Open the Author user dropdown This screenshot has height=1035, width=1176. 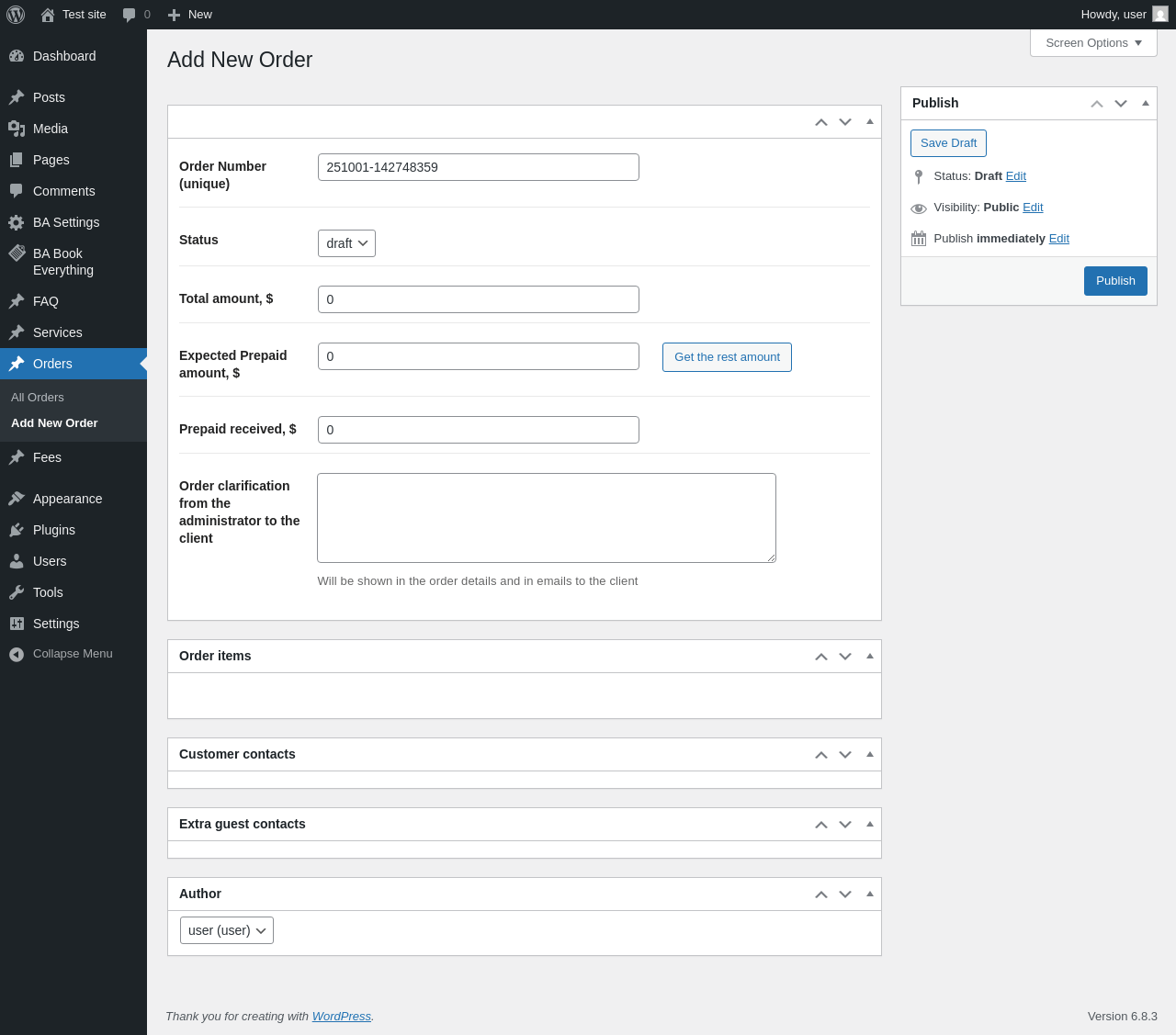pyautogui.click(x=227, y=930)
